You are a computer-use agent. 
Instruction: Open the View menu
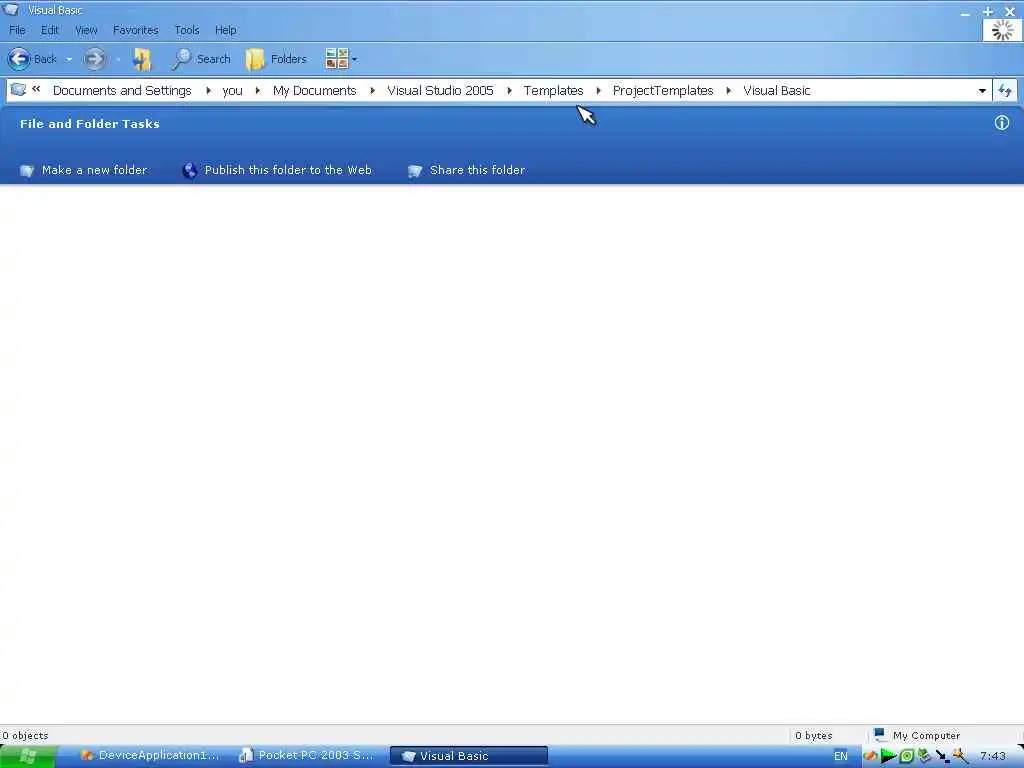pyautogui.click(x=86, y=30)
